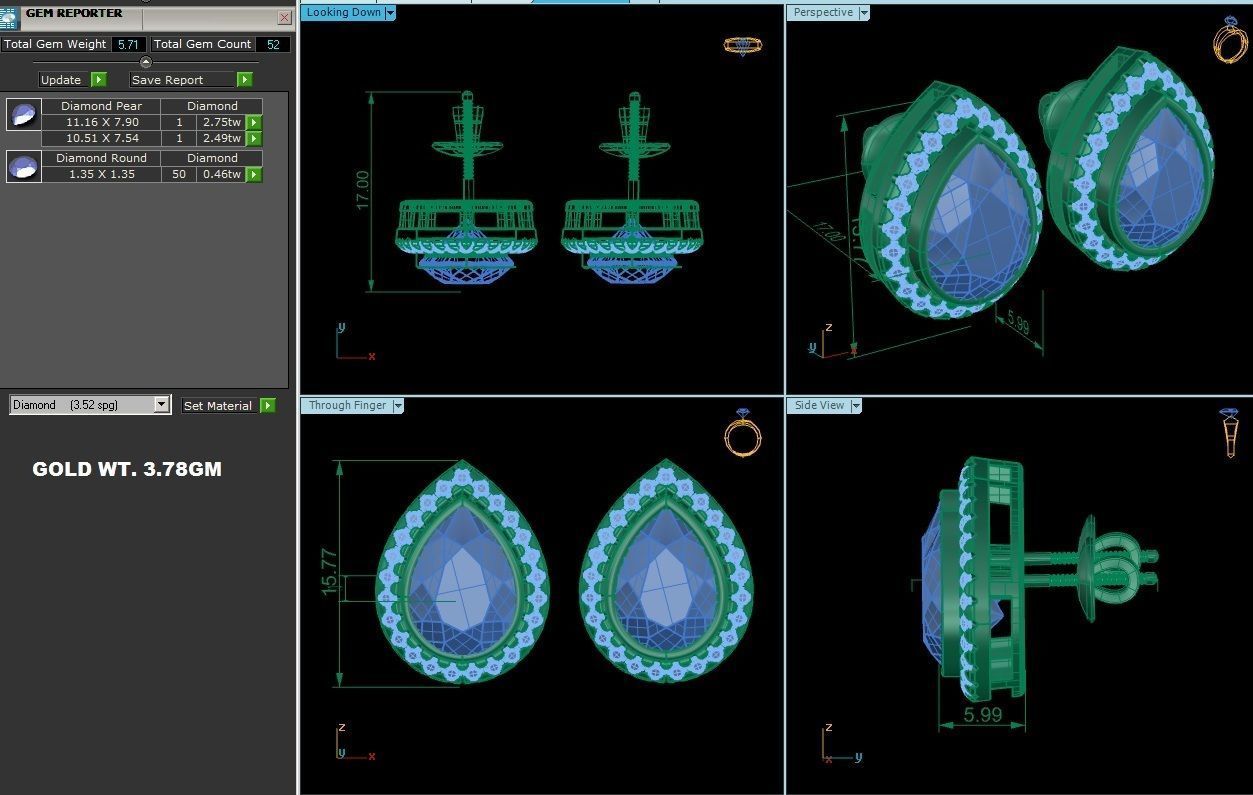Click the Total Gem Count value 52
Screen dimensions: 1253x795
pos(273,44)
